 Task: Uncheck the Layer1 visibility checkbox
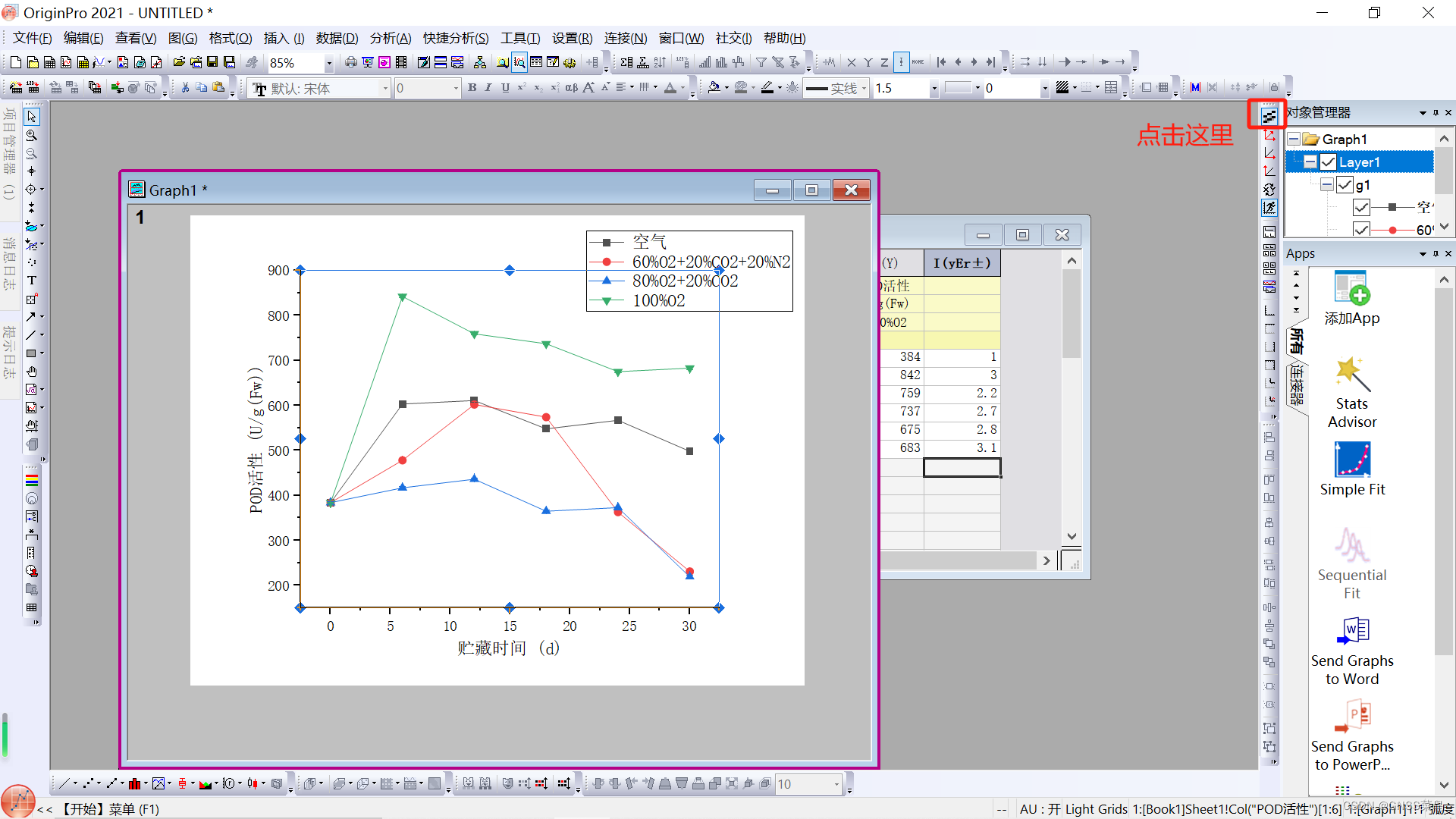1328,162
